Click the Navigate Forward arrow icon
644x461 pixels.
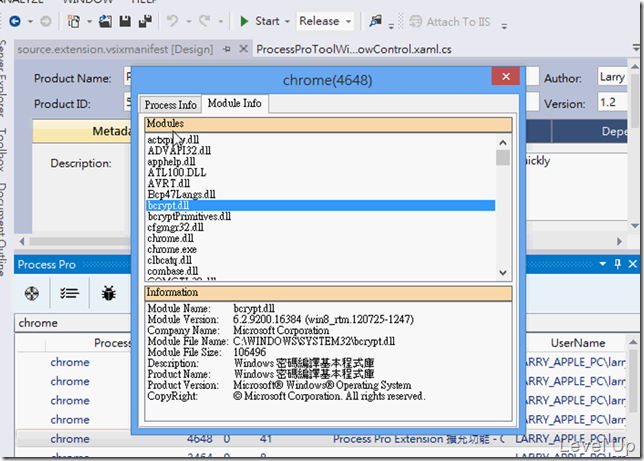46,21
